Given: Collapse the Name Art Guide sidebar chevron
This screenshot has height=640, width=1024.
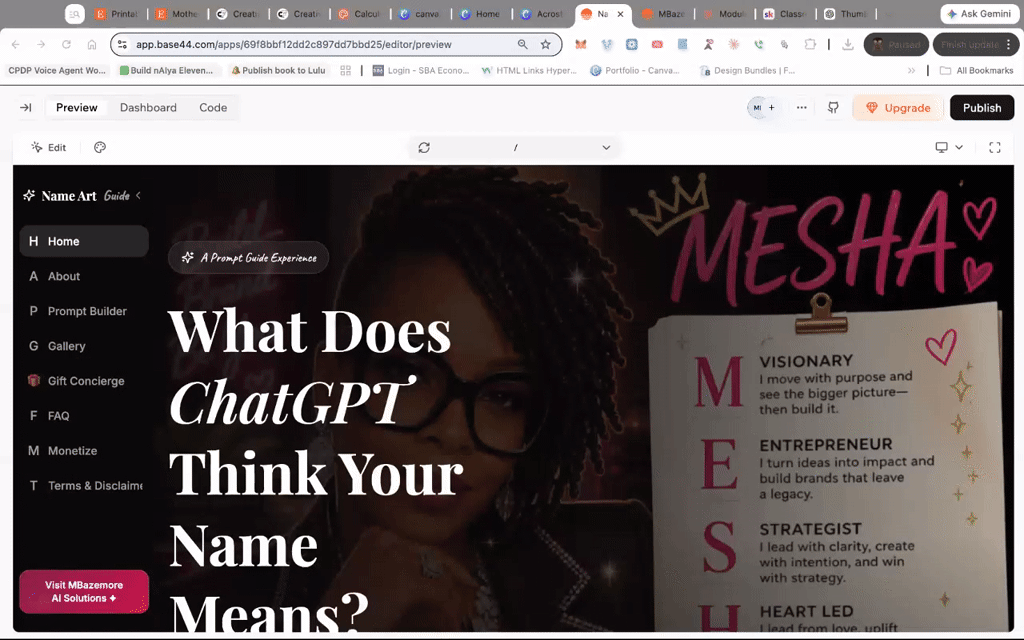Looking at the screenshot, I should (138, 195).
